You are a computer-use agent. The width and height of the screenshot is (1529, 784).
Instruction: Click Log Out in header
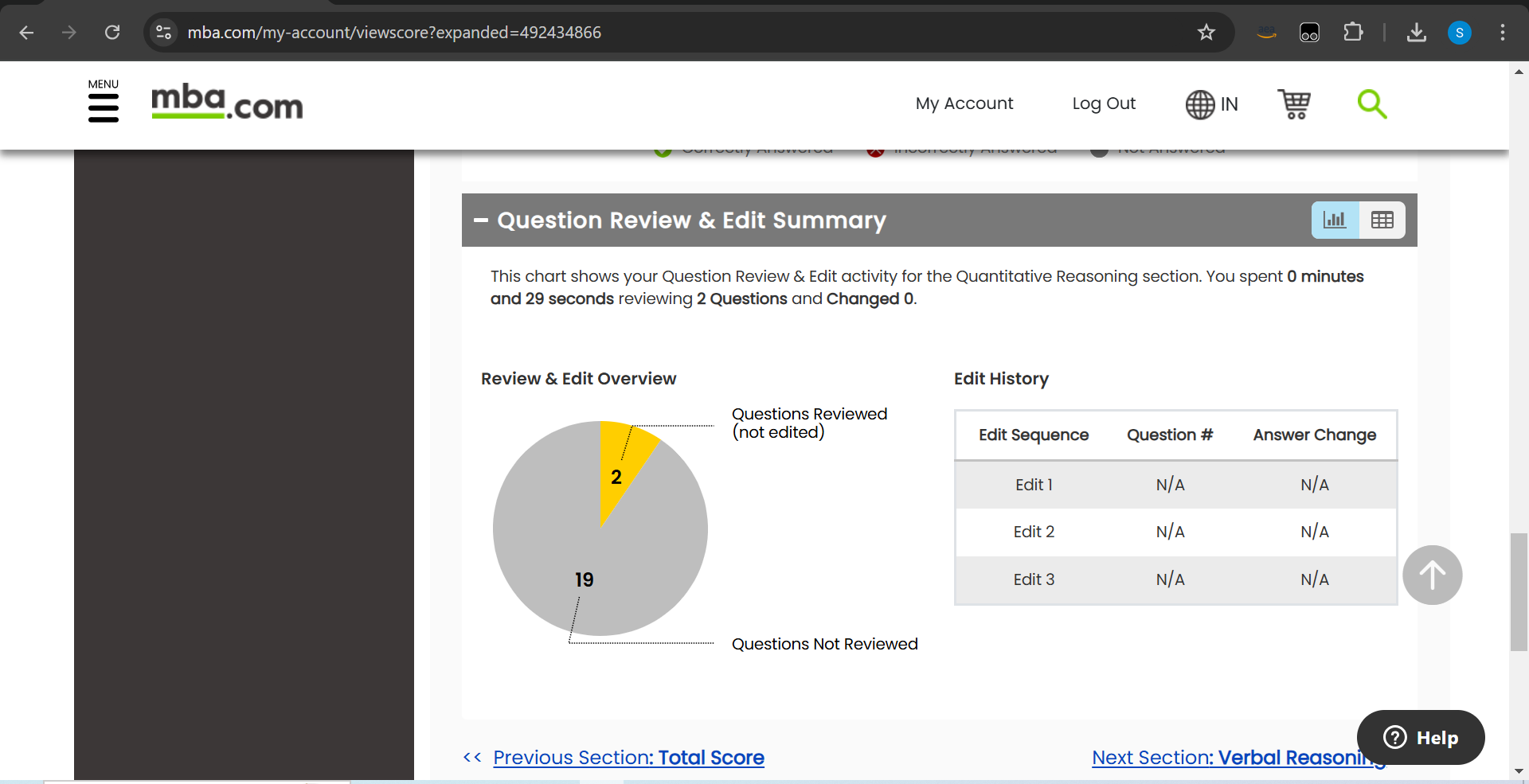[1103, 103]
